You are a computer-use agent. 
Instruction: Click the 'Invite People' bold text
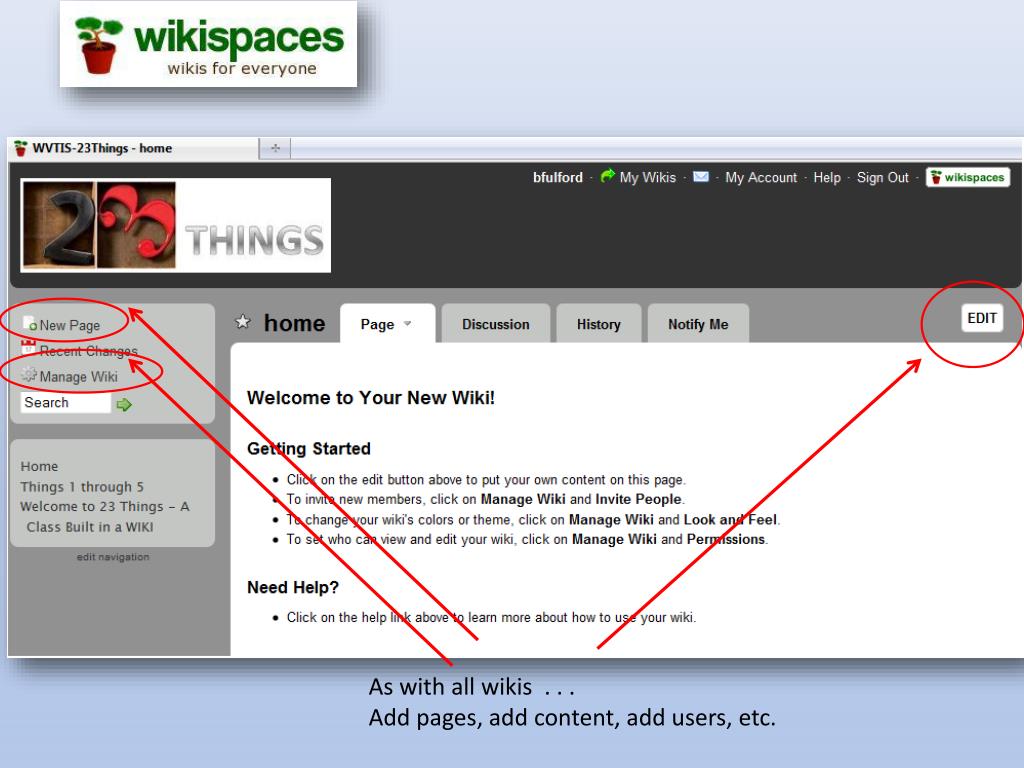pyautogui.click(x=639, y=500)
